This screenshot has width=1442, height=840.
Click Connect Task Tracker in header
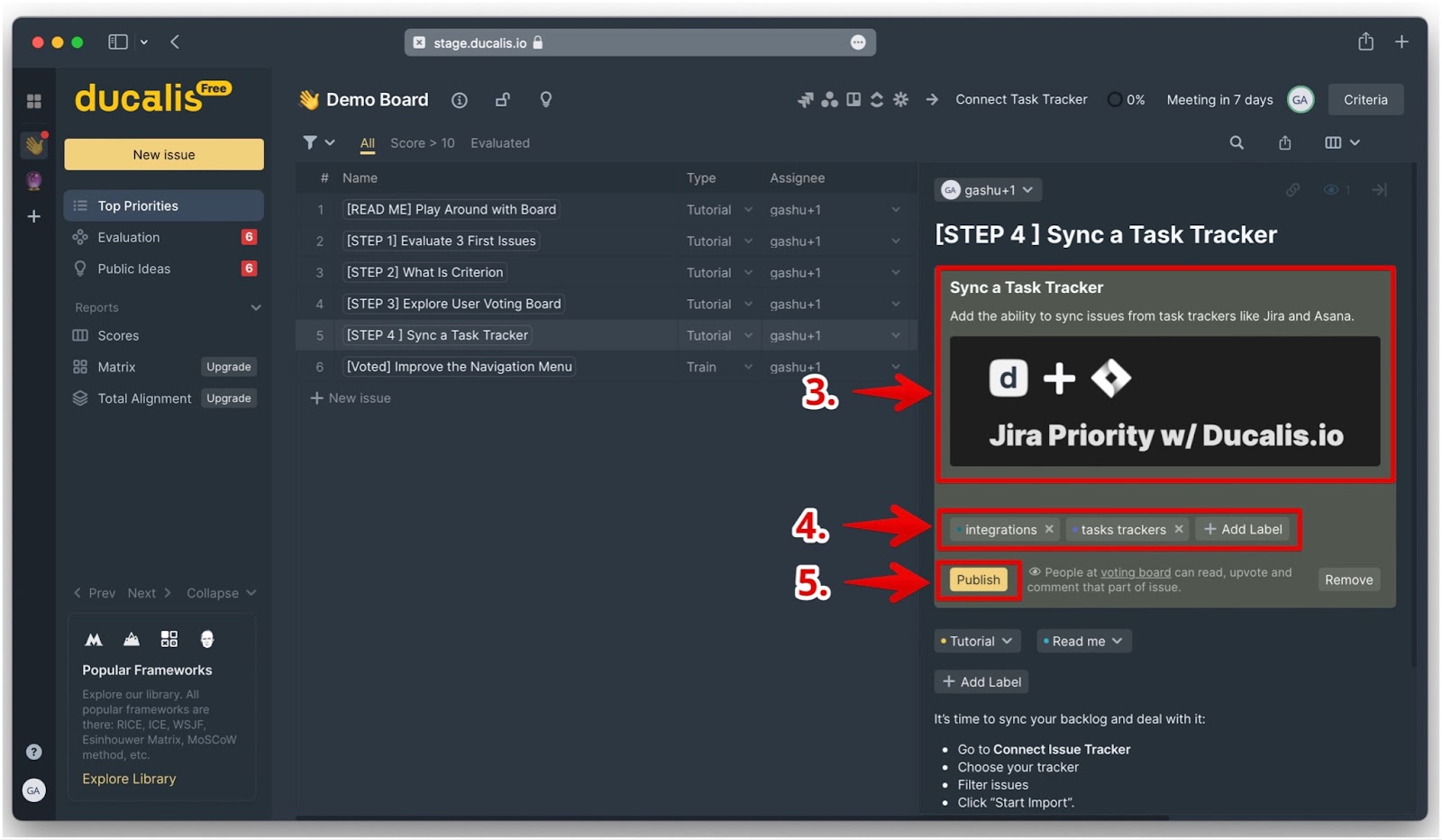point(1021,99)
